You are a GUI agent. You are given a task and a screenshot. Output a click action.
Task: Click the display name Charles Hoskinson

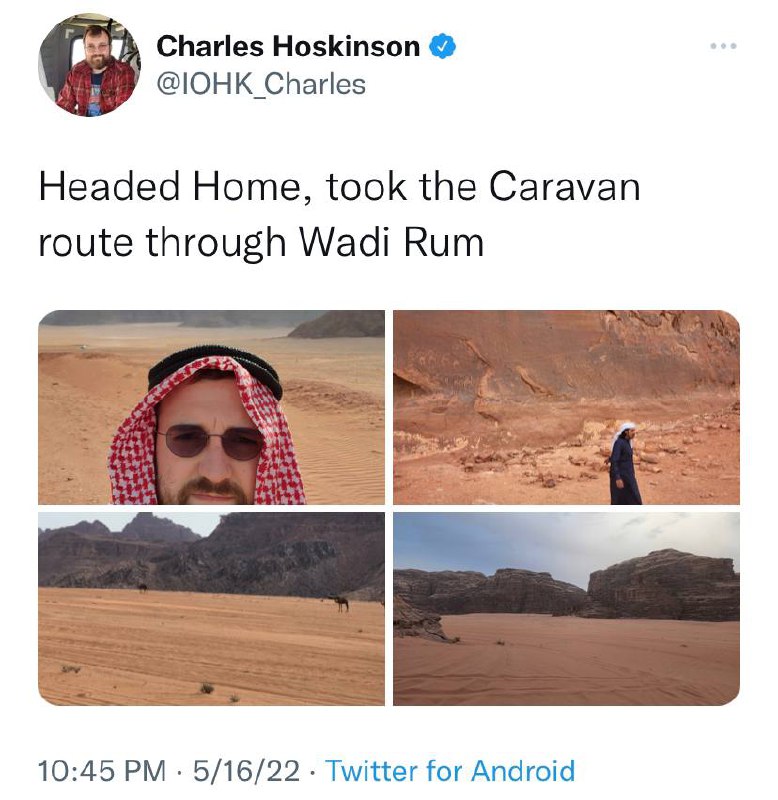click(288, 46)
